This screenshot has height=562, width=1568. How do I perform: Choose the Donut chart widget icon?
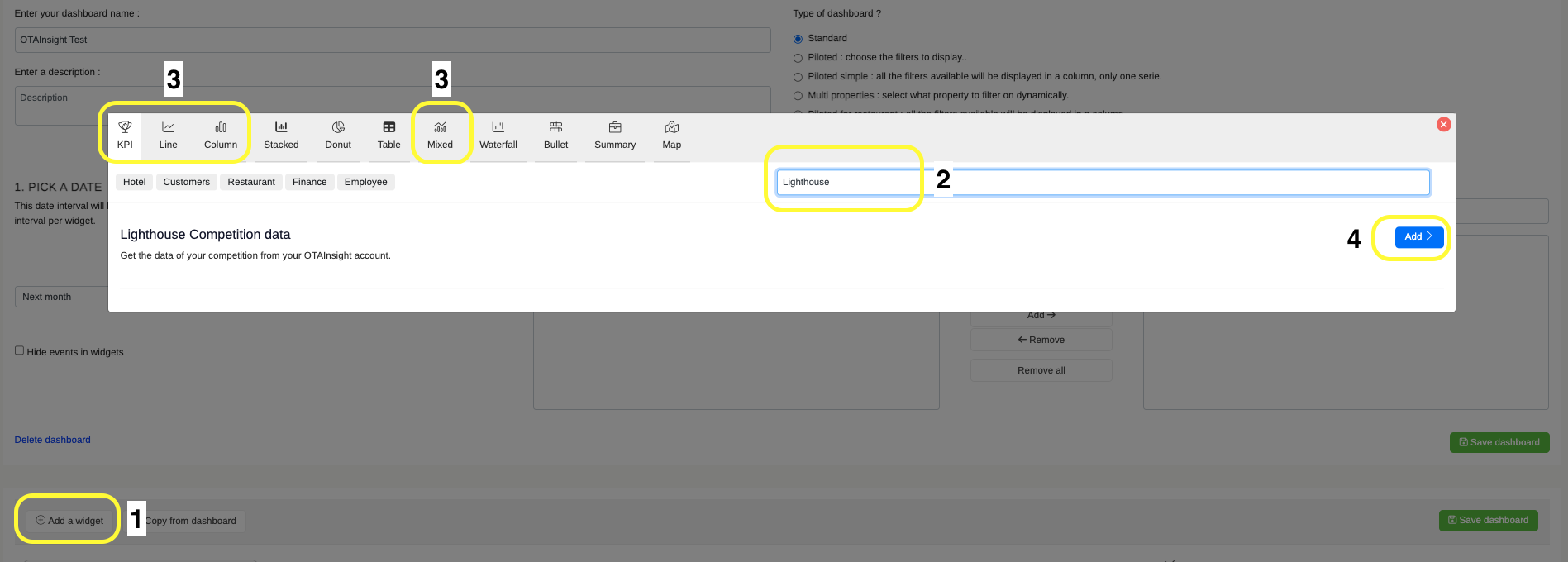pyautogui.click(x=338, y=127)
